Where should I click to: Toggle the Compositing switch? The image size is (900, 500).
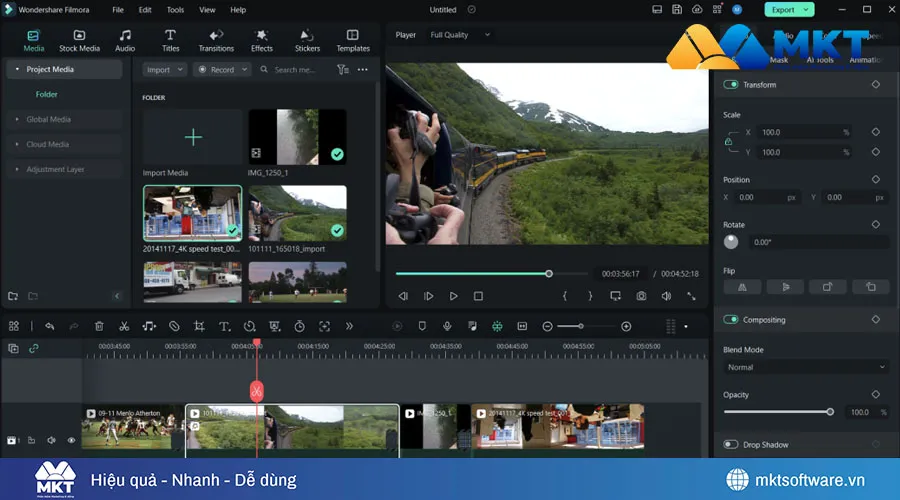pos(731,320)
